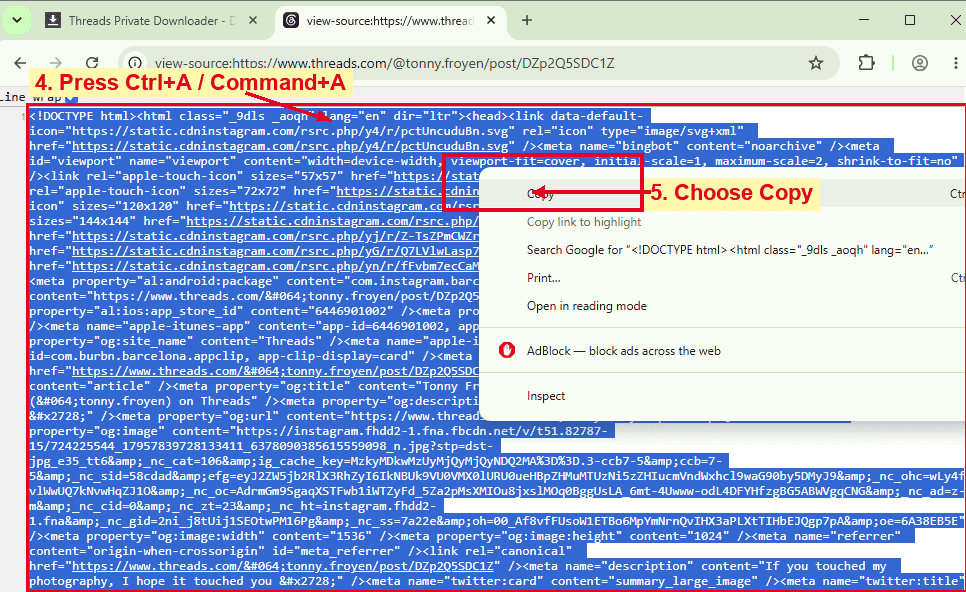Close the view-source tab
Screen dimensions: 966x592
coord(491,20)
